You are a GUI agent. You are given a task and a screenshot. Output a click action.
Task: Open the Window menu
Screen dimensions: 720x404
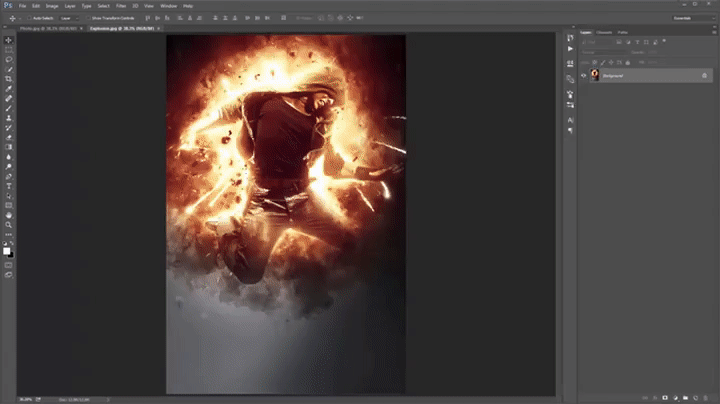point(168,5)
